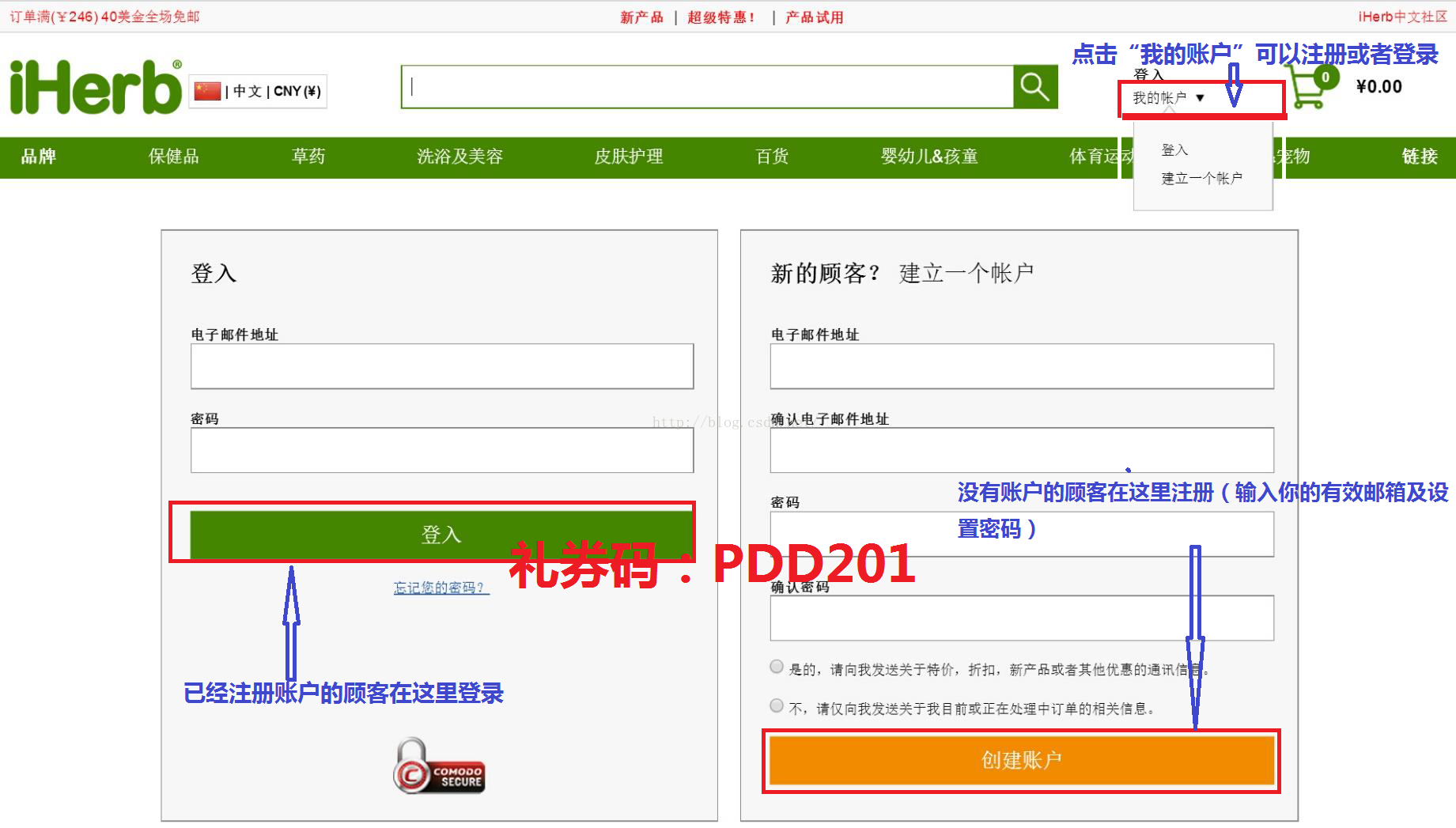Click the Comodo Secure seal

click(439, 766)
